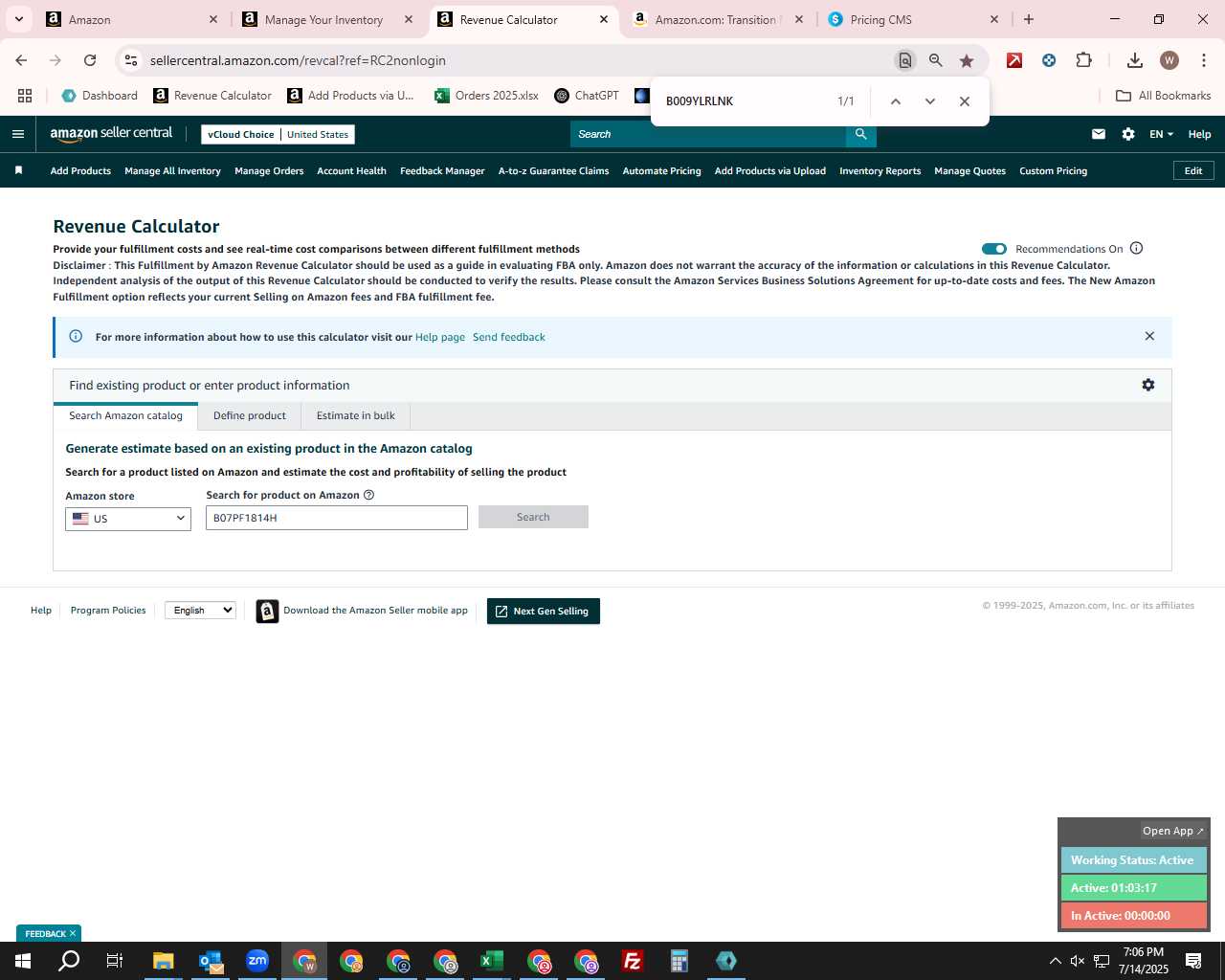Viewport: 1225px width, 980px height.
Task: Switch to Manage Your Inventory browser tab
Action: point(324,19)
